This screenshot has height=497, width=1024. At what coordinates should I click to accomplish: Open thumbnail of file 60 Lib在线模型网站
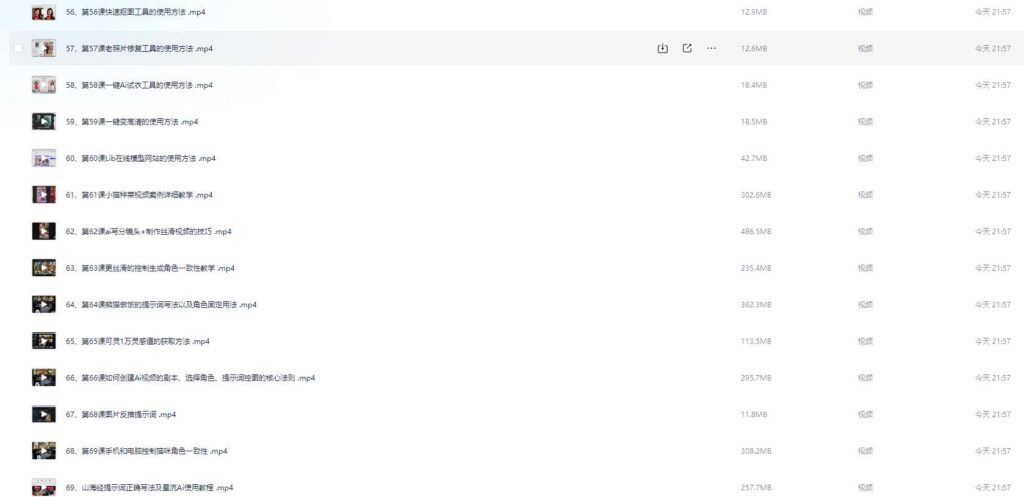coord(43,158)
